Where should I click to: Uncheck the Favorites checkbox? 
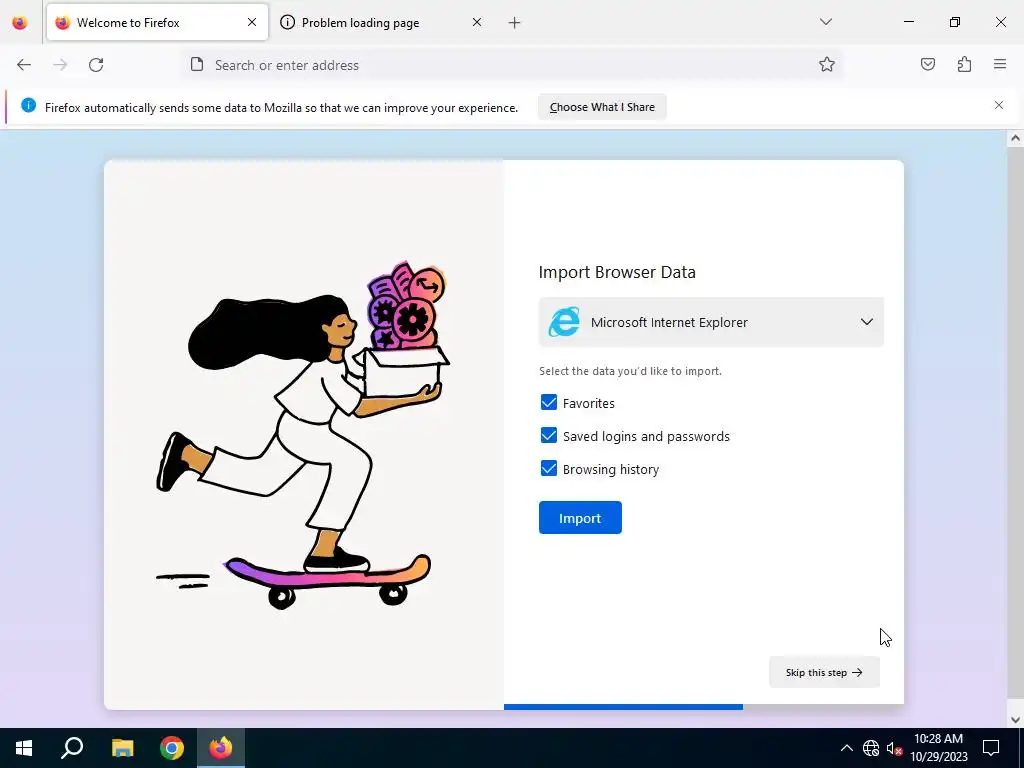pos(549,402)
